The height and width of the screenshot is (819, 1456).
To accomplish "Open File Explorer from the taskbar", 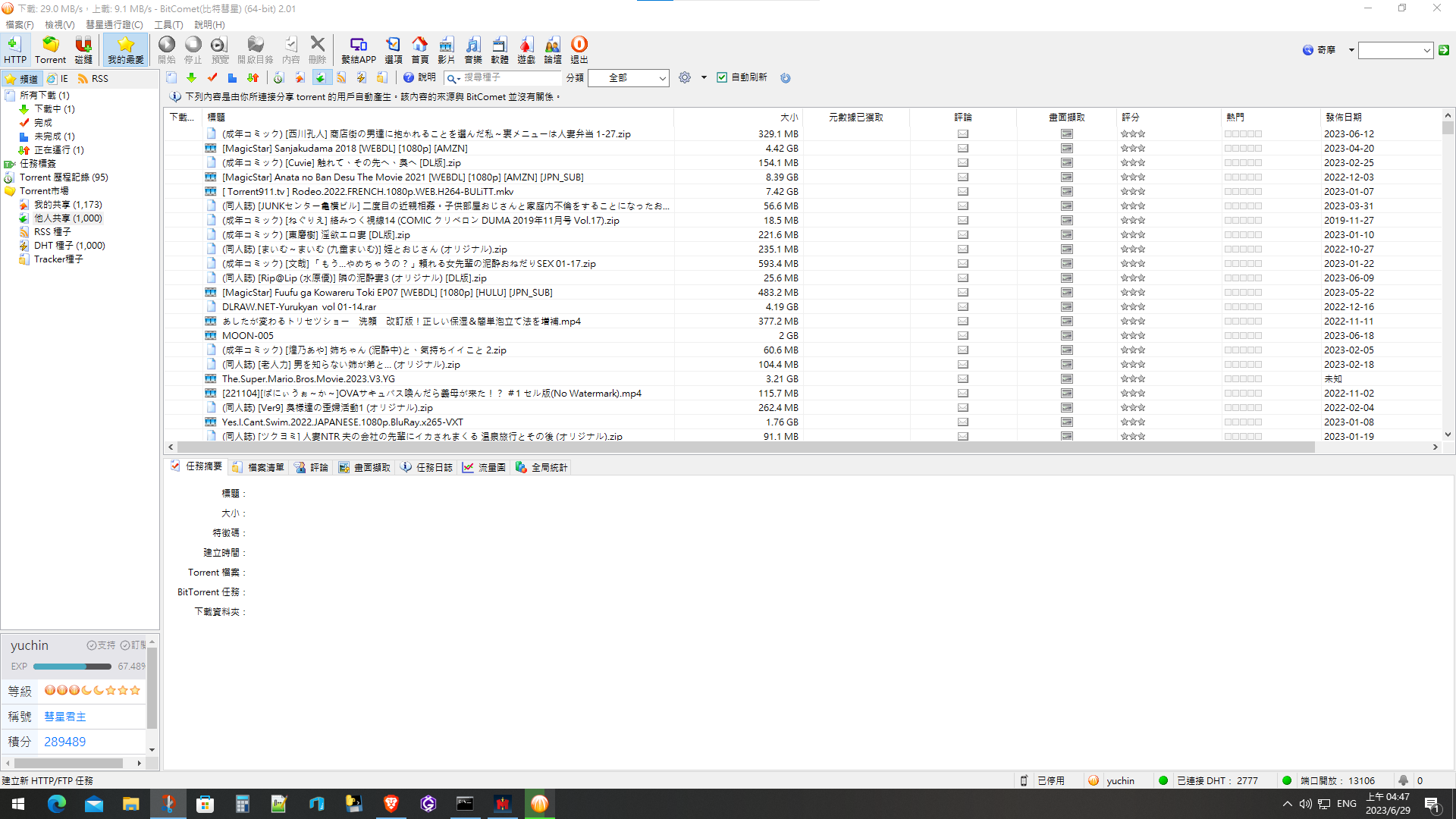I will 130,804.
